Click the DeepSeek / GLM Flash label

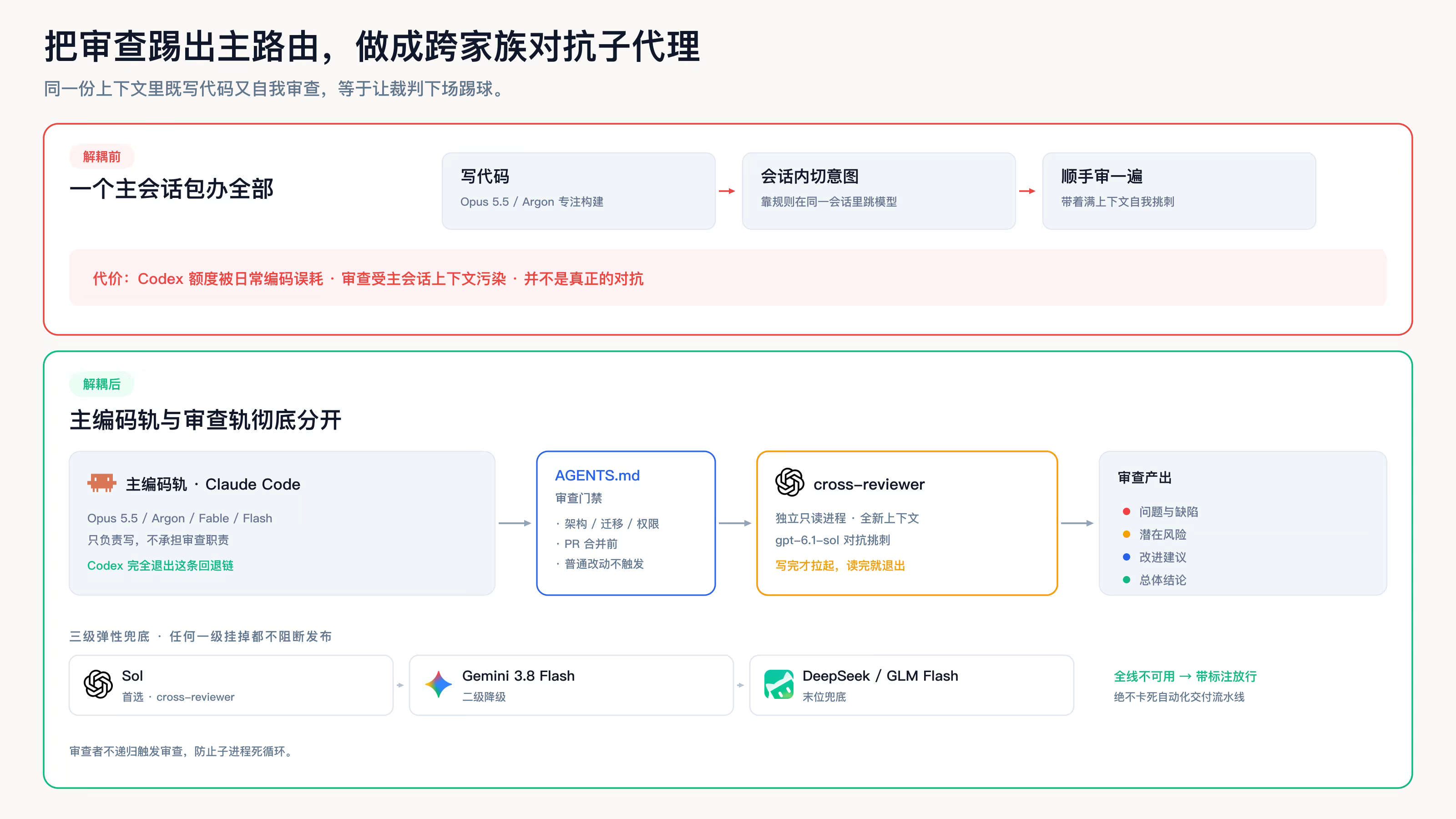(880, 676)
